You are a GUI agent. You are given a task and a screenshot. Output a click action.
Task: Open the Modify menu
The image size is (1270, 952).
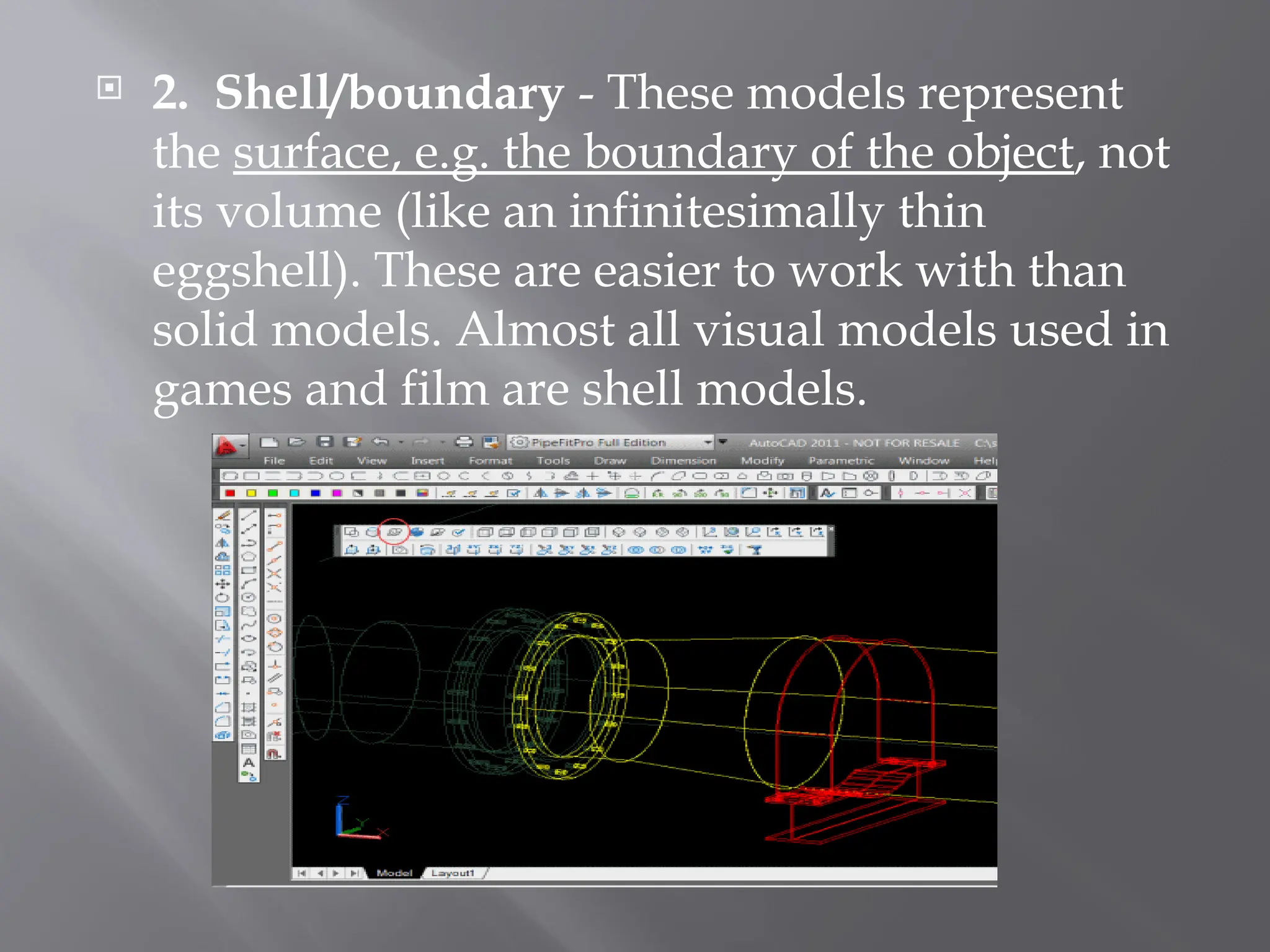click(763, 461)
